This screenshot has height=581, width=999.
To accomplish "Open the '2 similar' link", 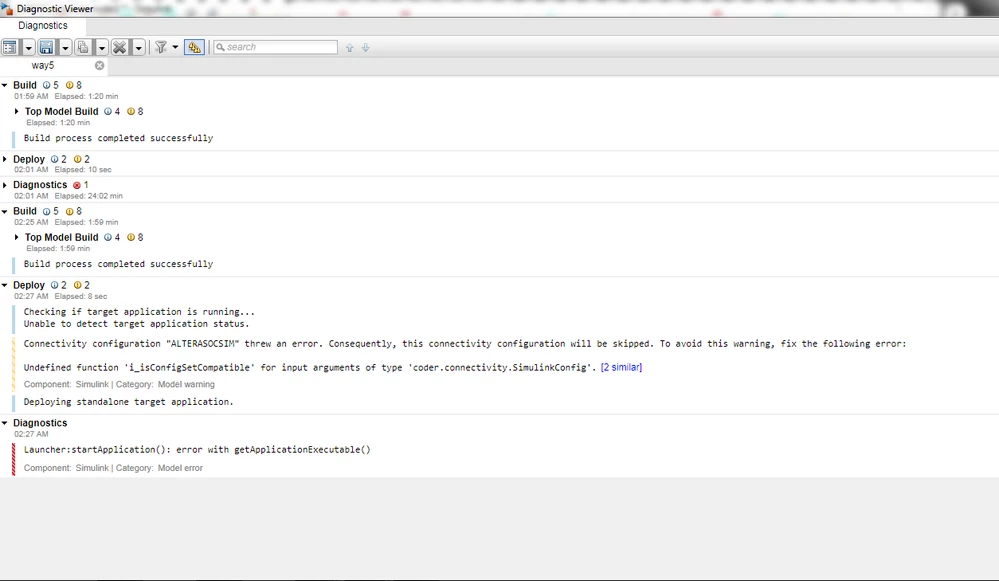I will 621,368.
